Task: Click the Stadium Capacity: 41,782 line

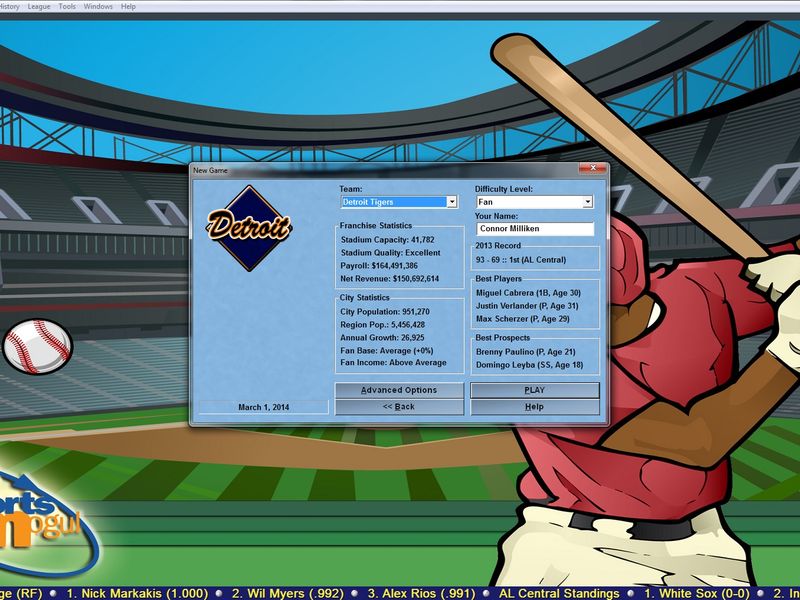Action: 387,240
